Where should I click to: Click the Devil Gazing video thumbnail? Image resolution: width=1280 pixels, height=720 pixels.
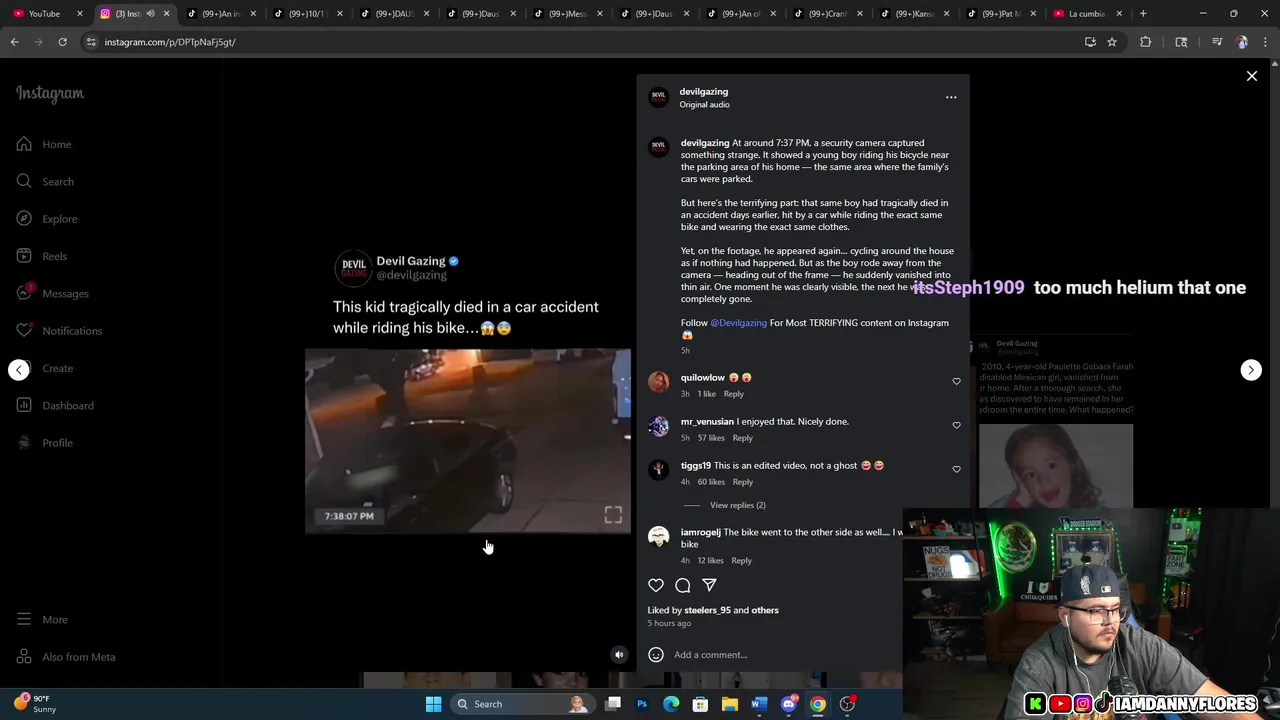(x=468, y=441)
